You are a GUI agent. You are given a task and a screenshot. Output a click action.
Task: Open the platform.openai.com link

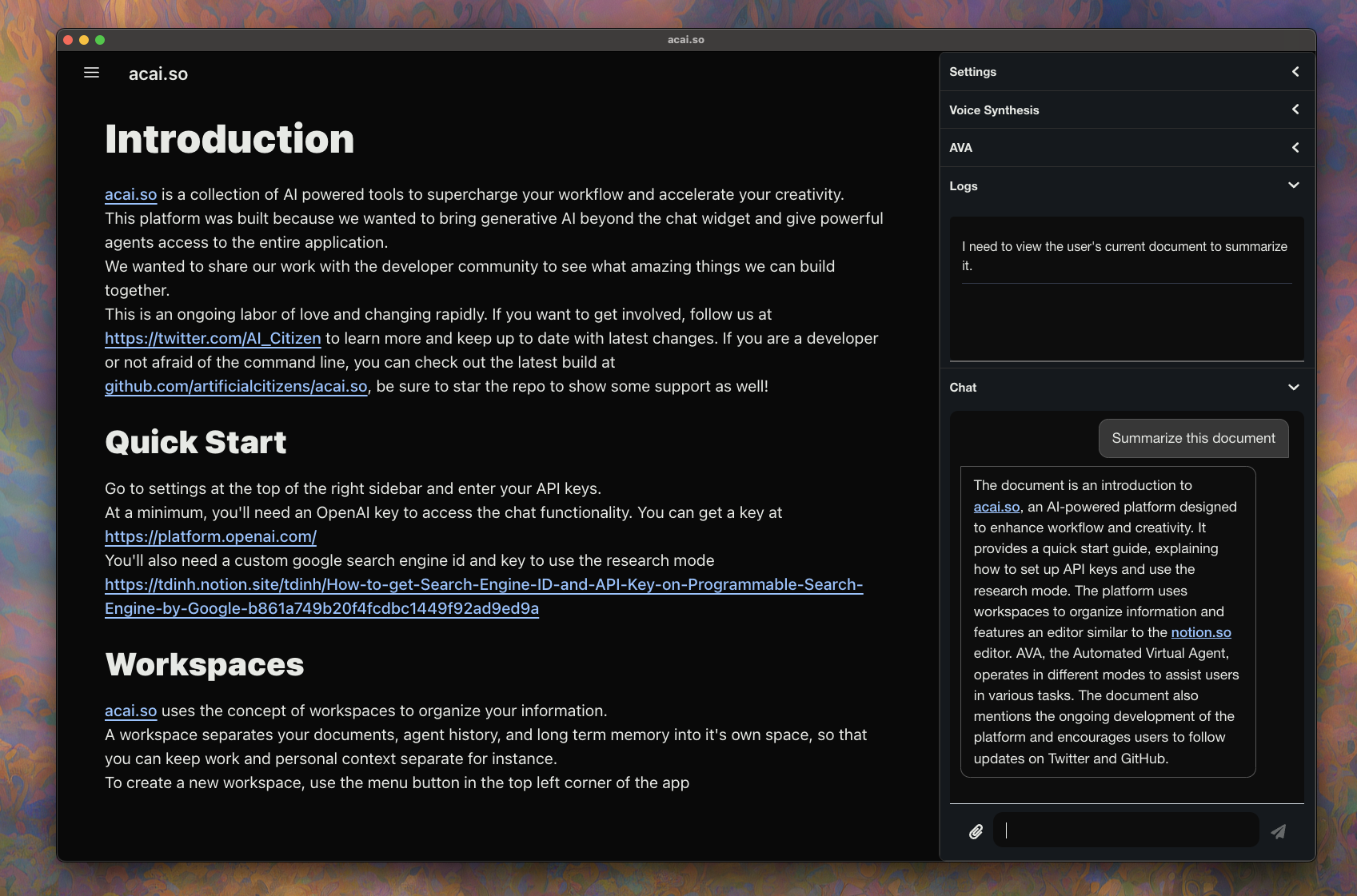click(x=211, y=536)
